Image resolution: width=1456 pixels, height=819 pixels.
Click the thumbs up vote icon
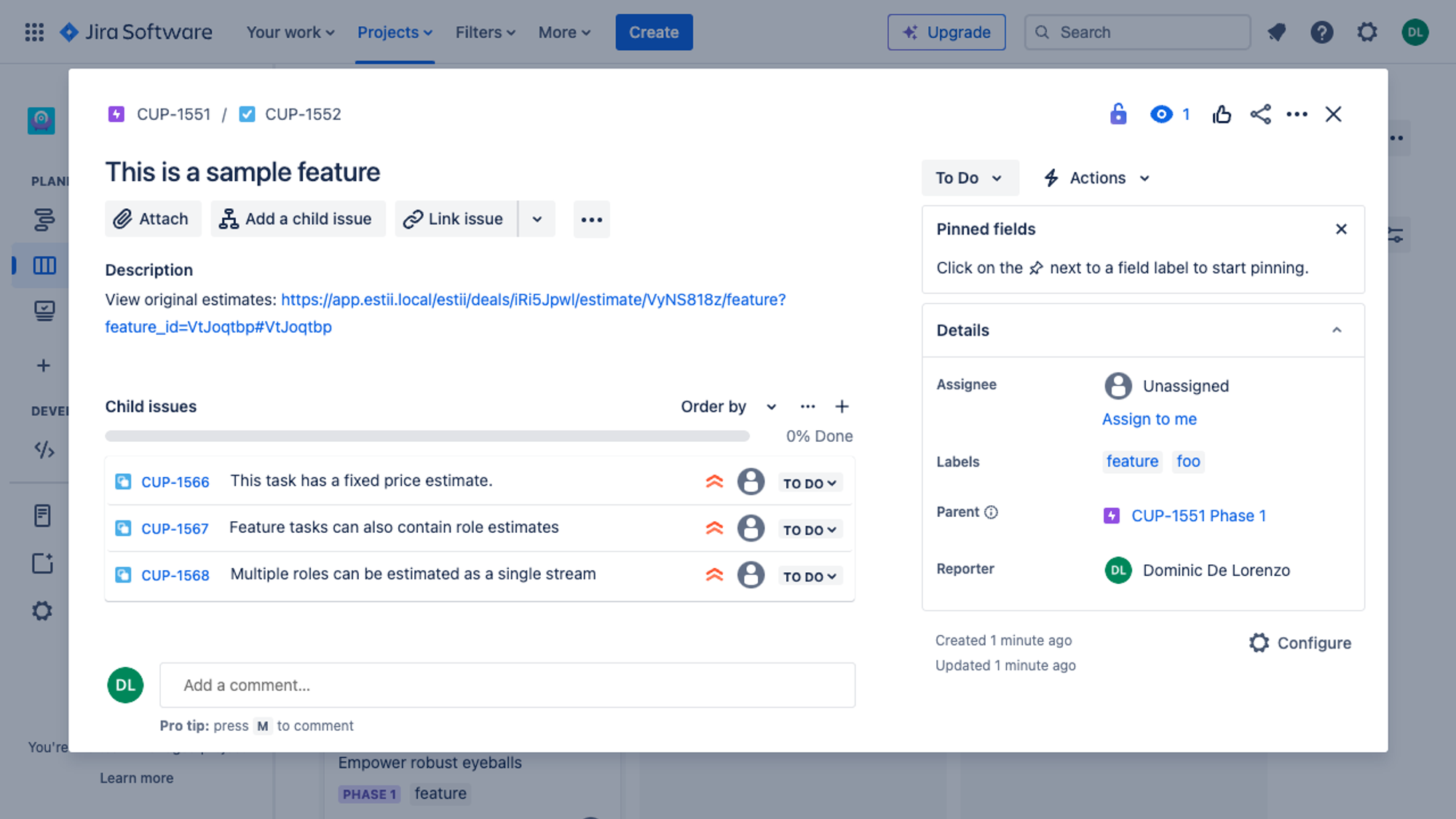[1222, 114]
